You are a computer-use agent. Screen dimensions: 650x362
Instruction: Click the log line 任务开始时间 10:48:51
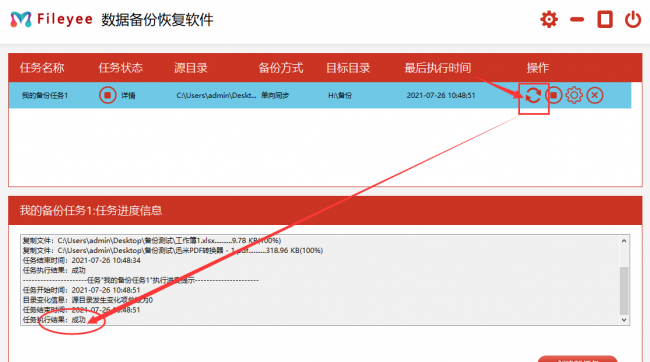pos(81,290)
